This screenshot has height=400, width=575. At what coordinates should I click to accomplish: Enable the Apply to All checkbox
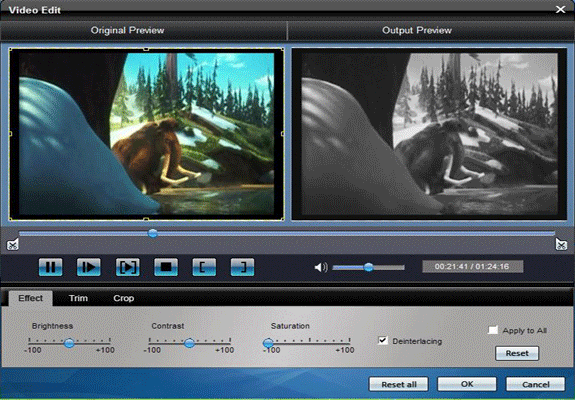[493, 330]
